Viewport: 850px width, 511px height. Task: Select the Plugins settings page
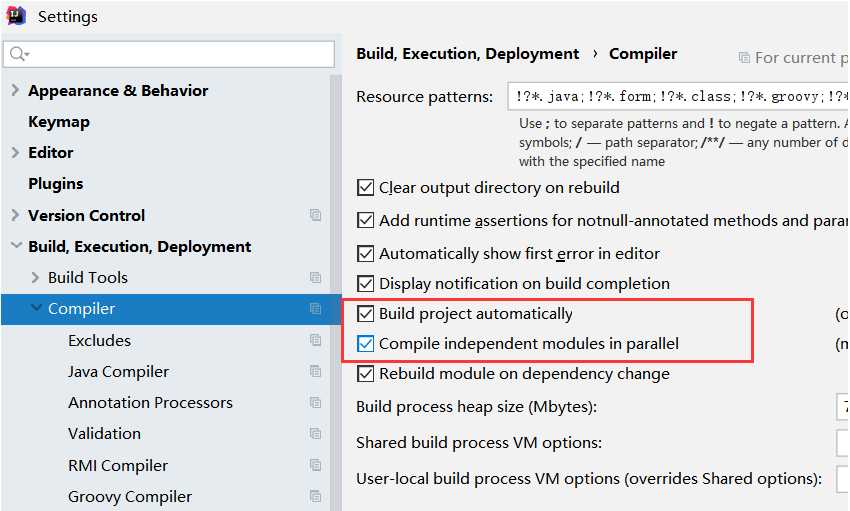click(x=56, y=184)
